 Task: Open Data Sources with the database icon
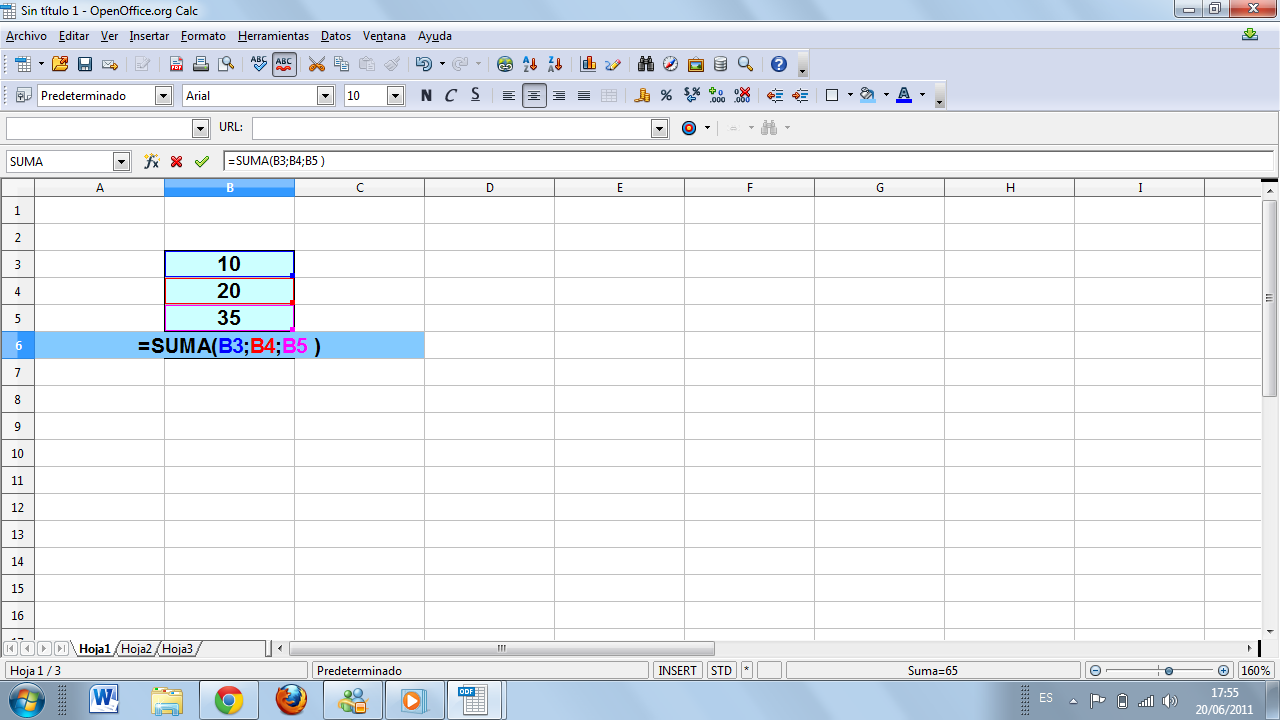pyautogui.click(x=719, y=64)
